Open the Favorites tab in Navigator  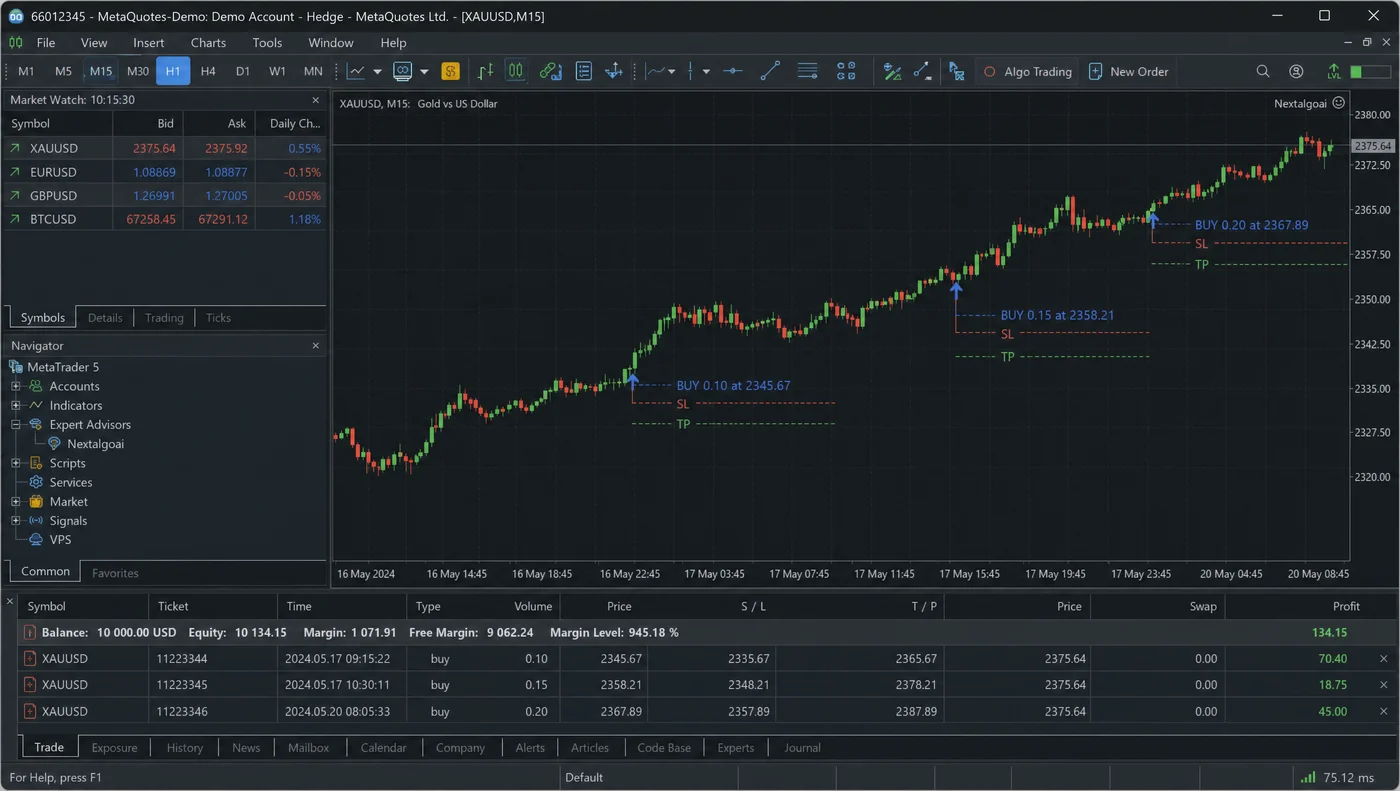point(115,573)
